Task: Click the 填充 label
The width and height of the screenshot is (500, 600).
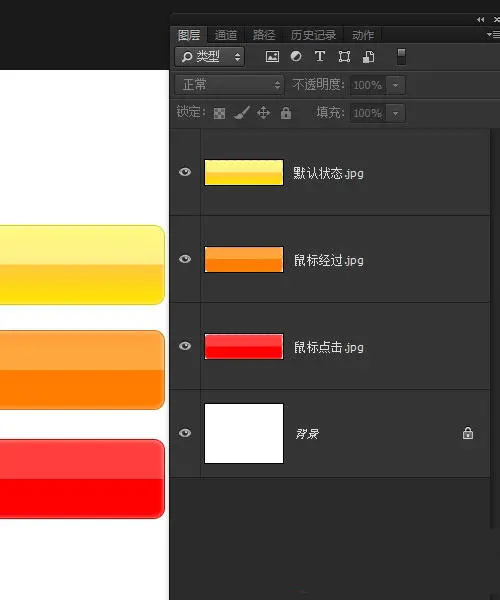Action: [x=330, y=112]
